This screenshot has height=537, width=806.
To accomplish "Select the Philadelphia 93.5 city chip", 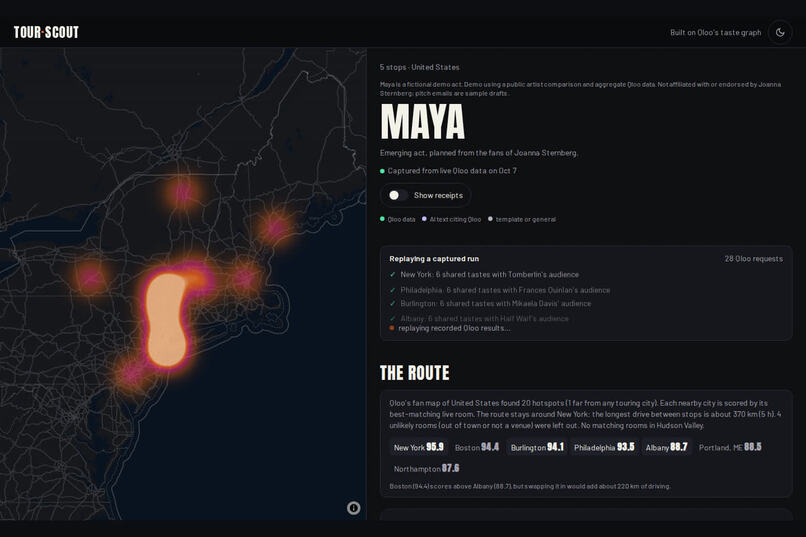I will tap(604, 448).
